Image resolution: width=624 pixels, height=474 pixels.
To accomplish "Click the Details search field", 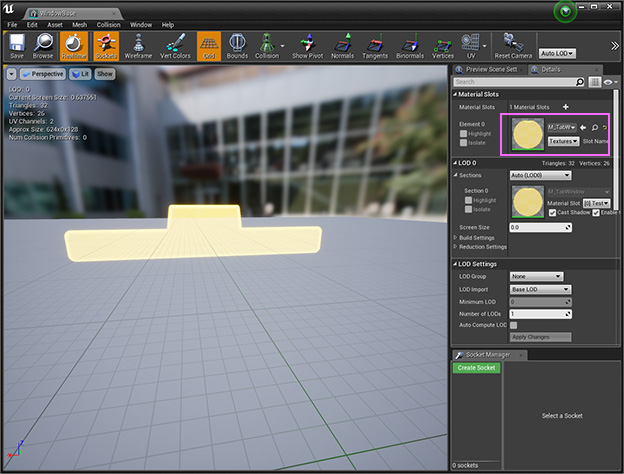I will point(514,82).
